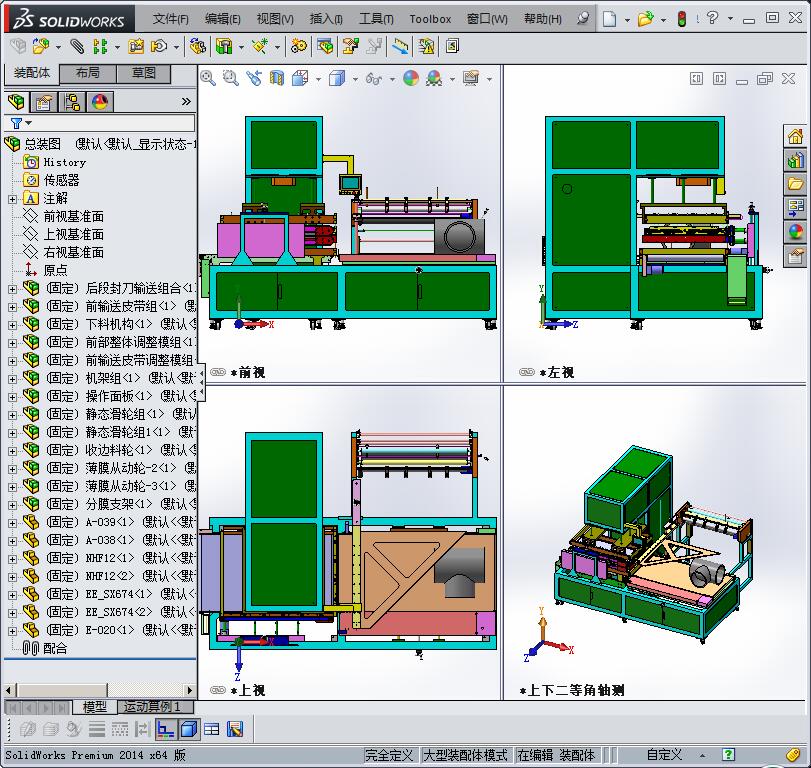Start a New Motion Study

click(x=298, y=47)
